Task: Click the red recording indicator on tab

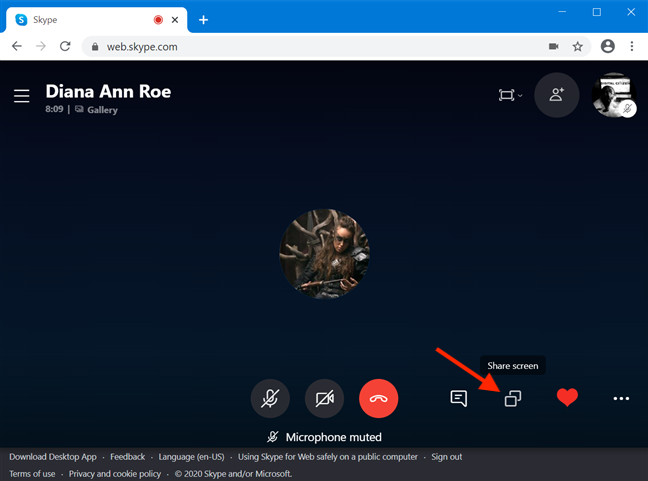Action: 158,20
